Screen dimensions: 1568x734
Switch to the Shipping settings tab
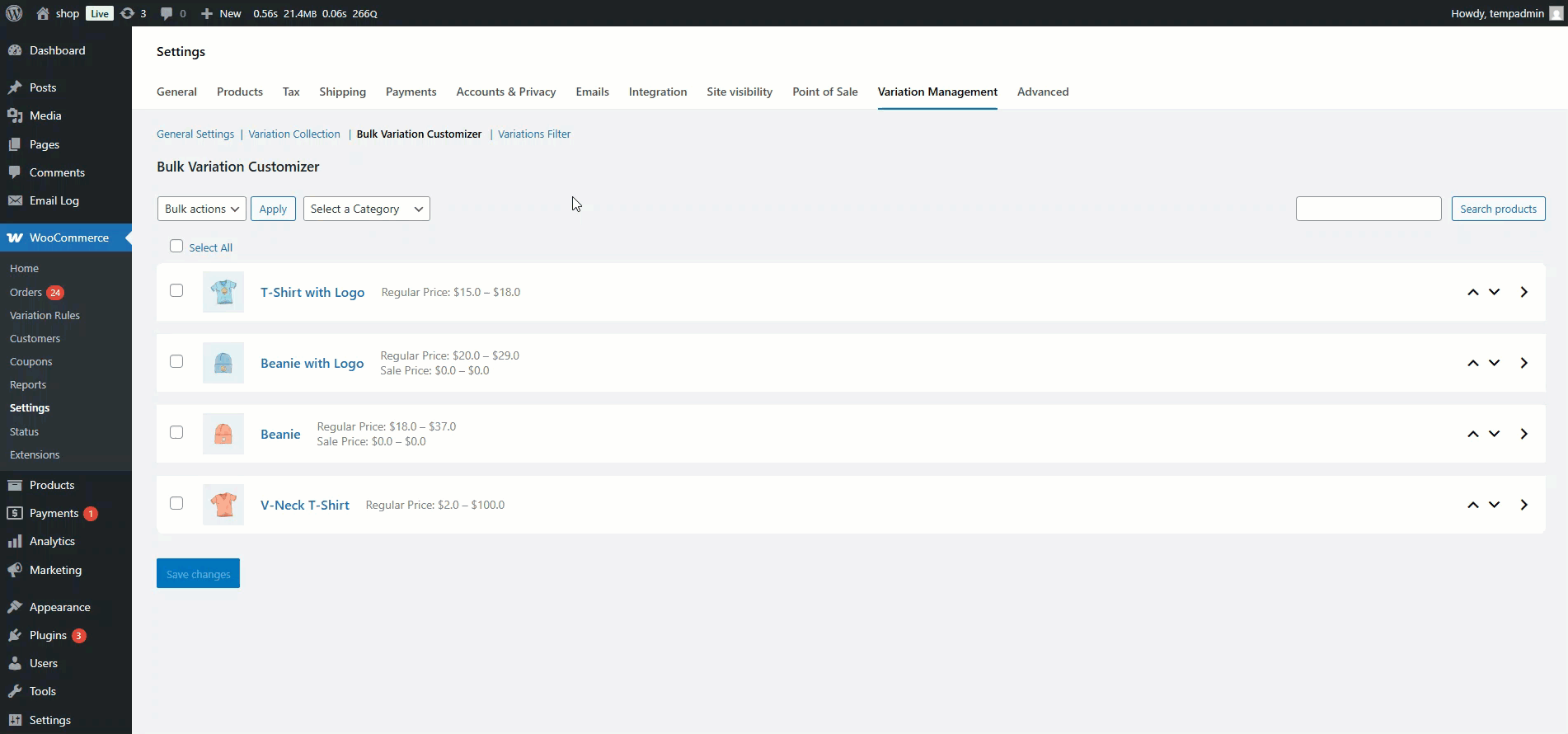coord(342,92)
